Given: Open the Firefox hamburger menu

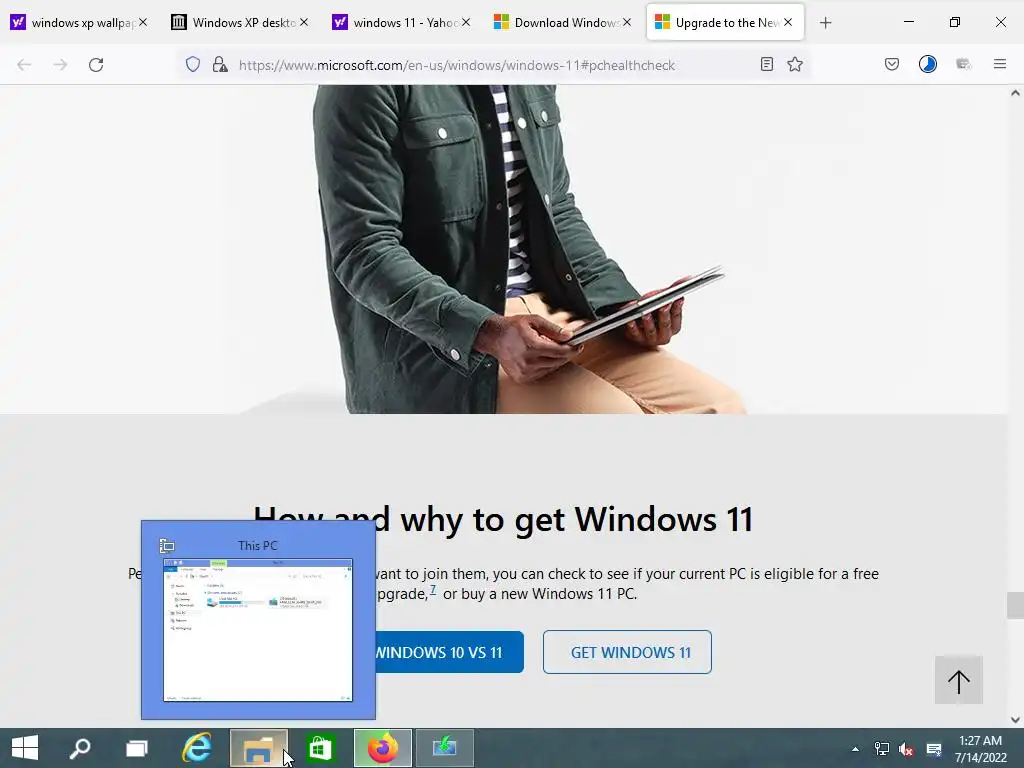Looking at the screenshot, I should 1000,64.
